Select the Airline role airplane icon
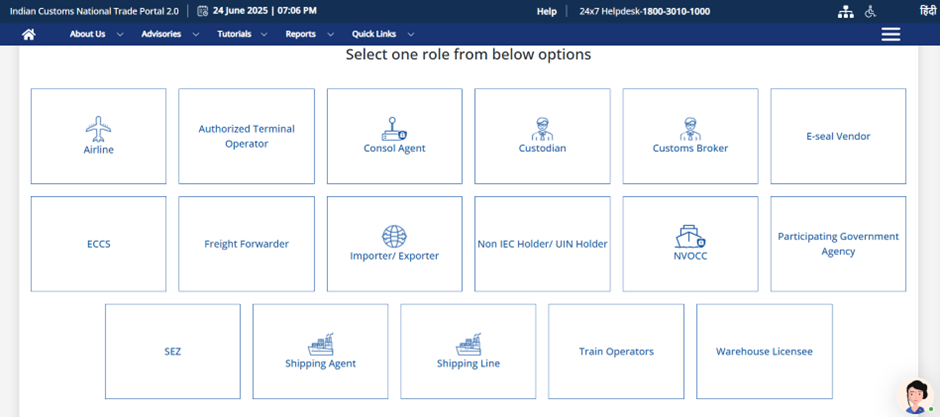Viewport: 940px width, 417px height. 98,128
